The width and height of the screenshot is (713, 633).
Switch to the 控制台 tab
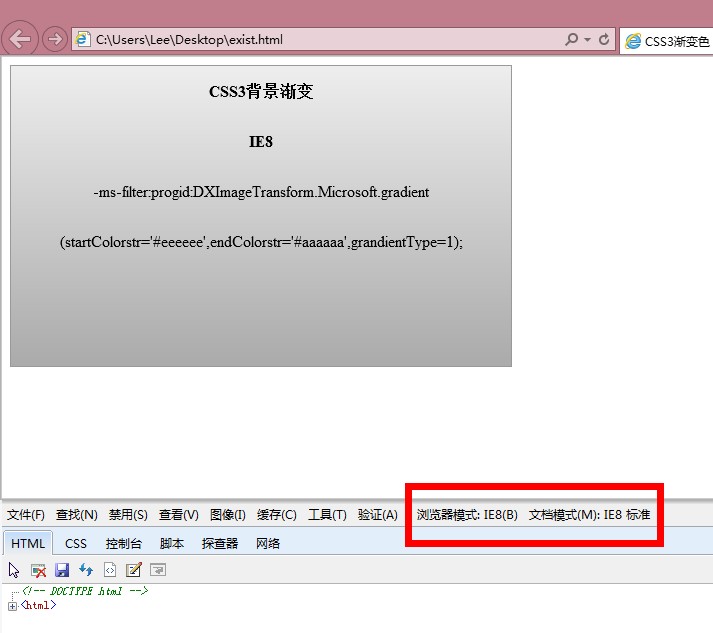pos(124,543)
